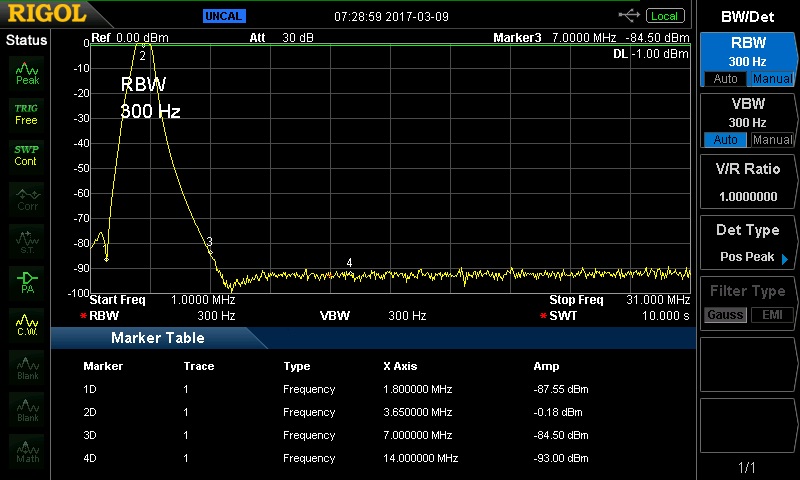Click the X Axis column header
This screenshot has height=480, width=800.
400,366
